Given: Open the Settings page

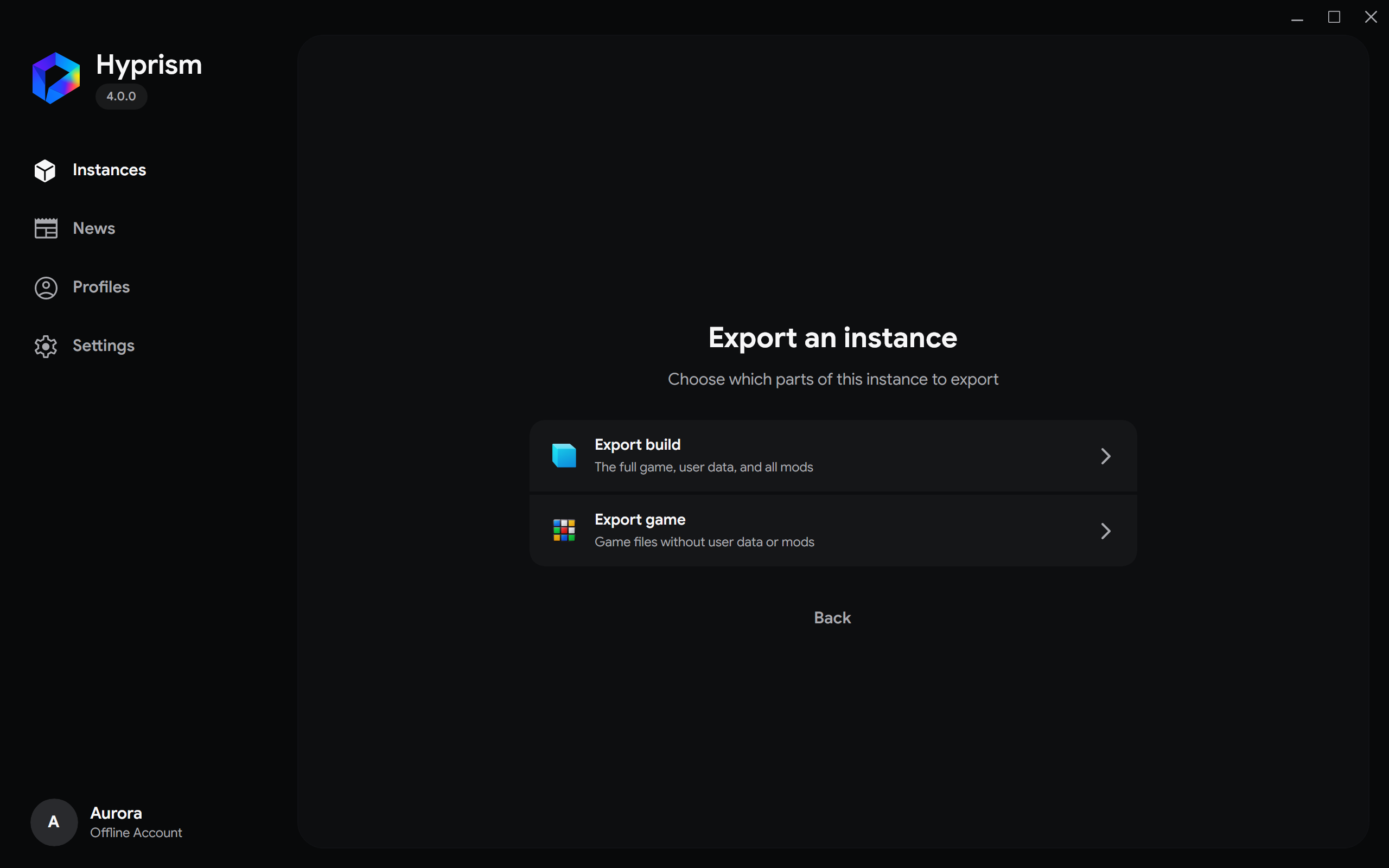Looking at the screenshot, I should [x=103, y=346].
